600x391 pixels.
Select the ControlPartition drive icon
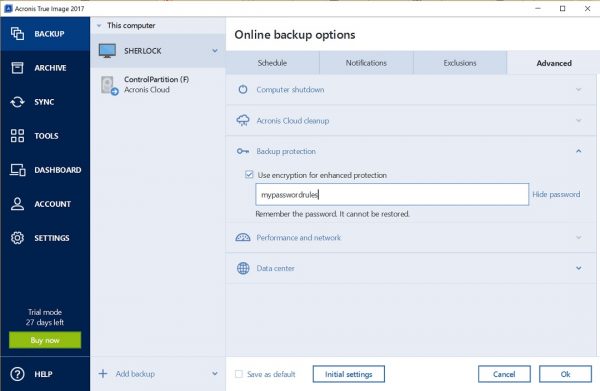point(109,85)
